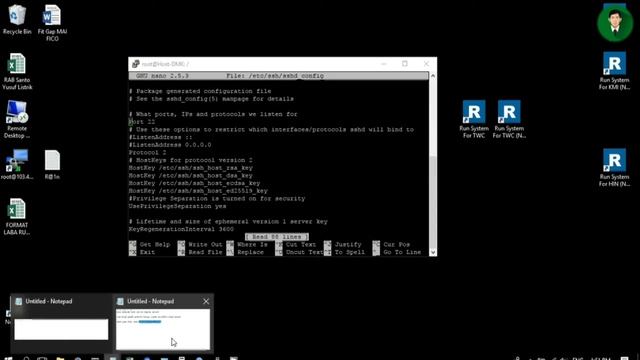Launch Run System For HIN shortcut
640x360 pixels.
[x=614, y=168]
